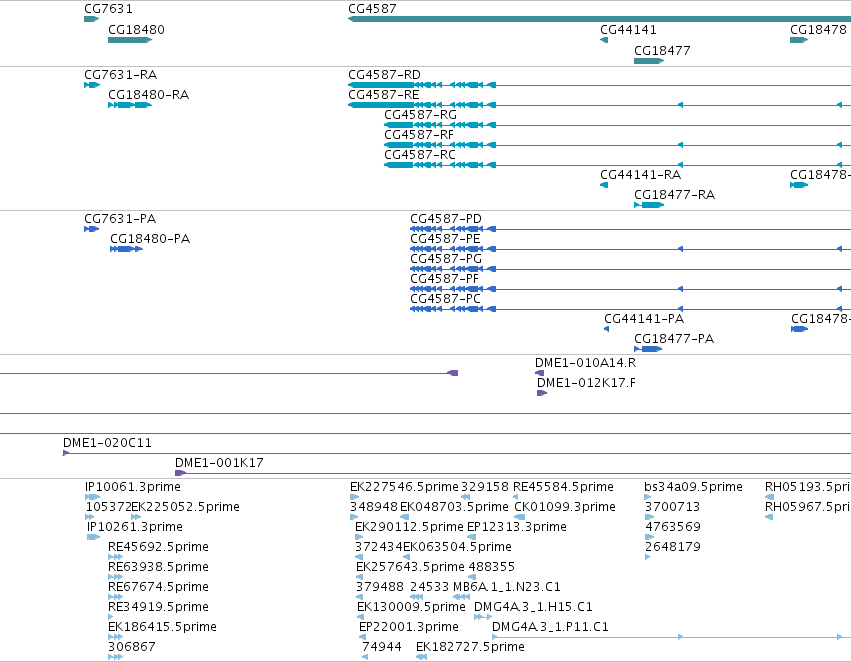Select EST IP10061.3prime
851x662 pixels.
(133, 487)
